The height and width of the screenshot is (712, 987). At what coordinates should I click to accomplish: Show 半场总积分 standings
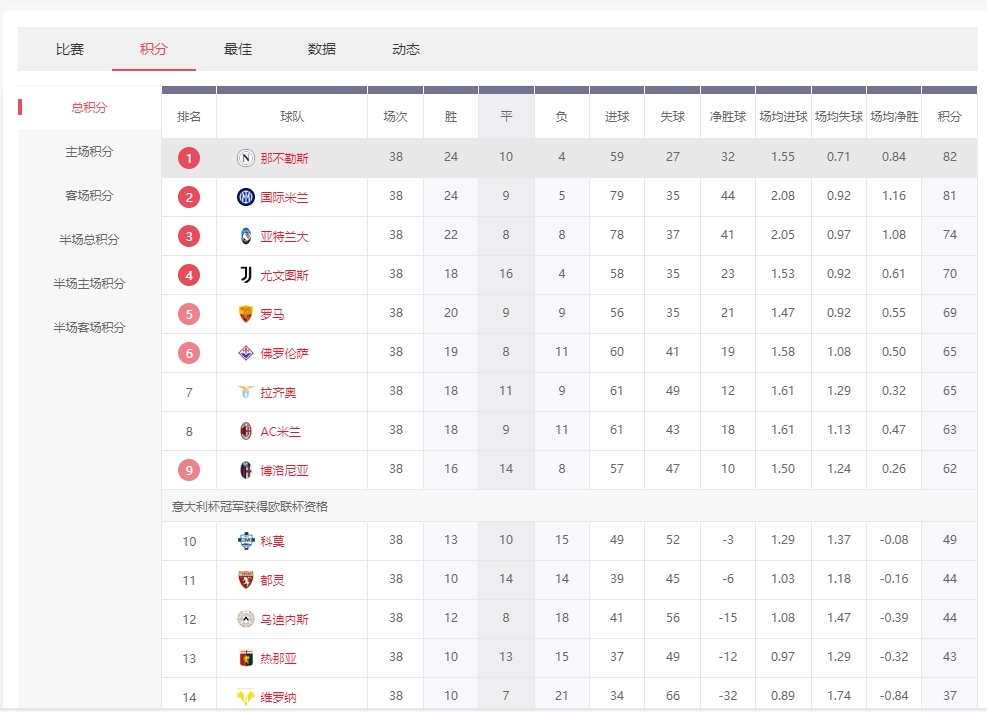(89, 240)
